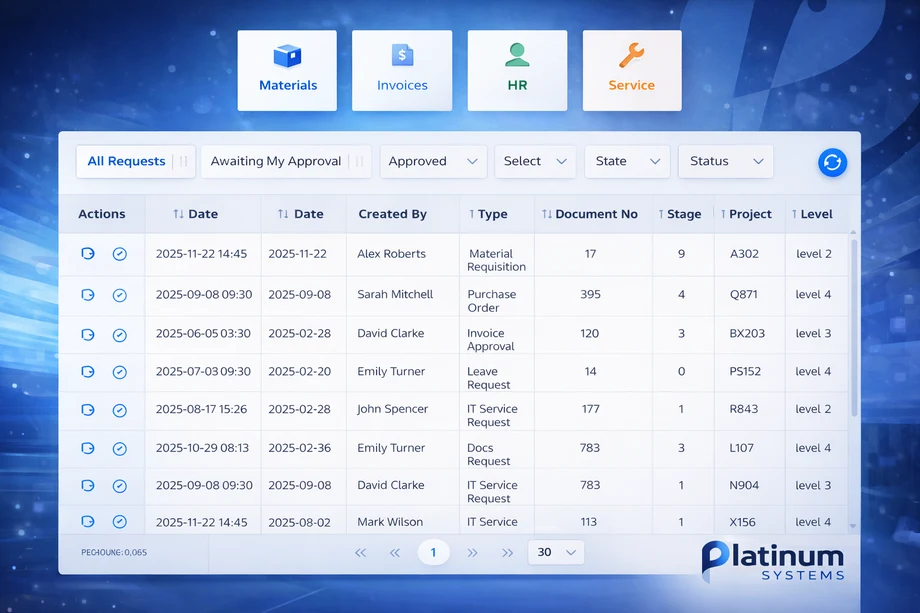
Task: Open details for Mark Wilson request
Action: click(87, 521)
